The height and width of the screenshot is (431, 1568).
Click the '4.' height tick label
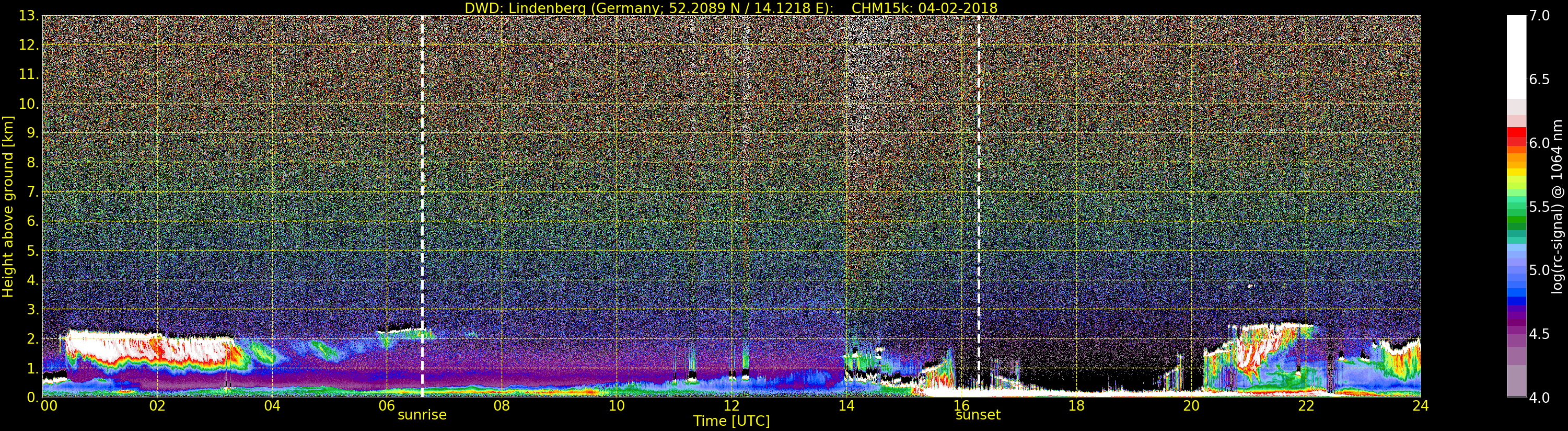click(32, 280)
